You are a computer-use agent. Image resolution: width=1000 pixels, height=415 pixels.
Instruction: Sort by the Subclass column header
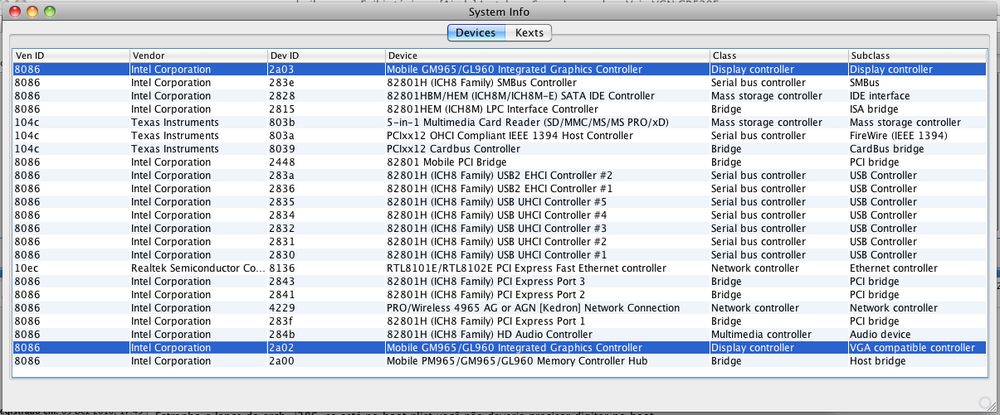[x=916, y=56]
